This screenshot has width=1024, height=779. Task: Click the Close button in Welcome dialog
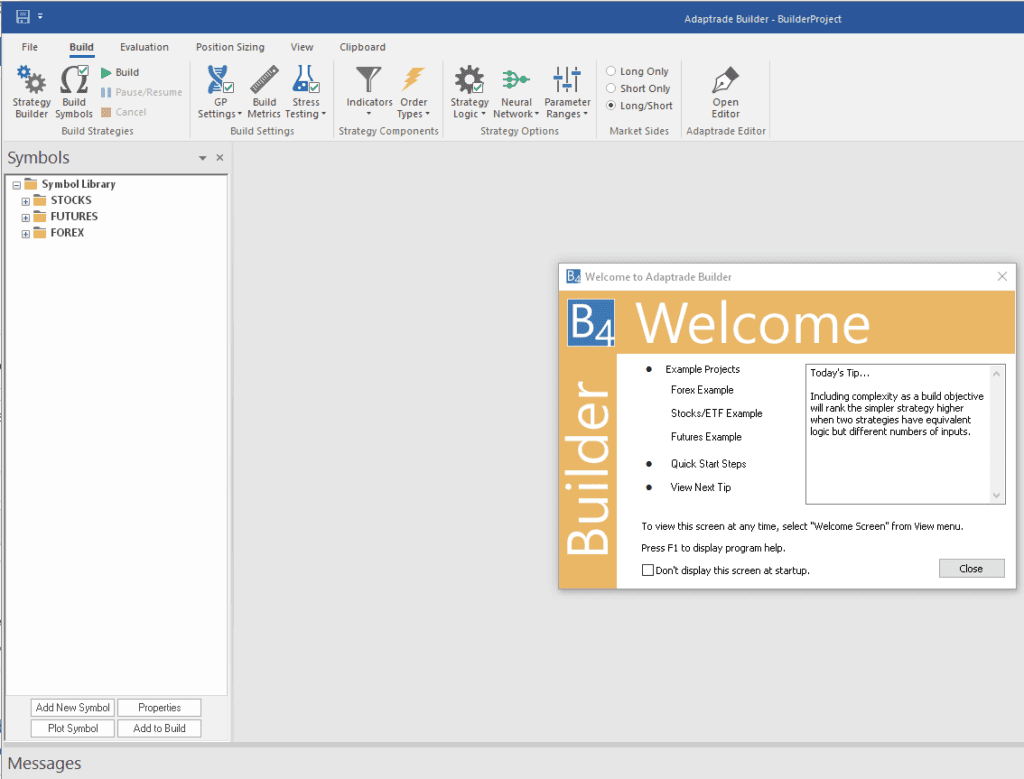[971, 568]
